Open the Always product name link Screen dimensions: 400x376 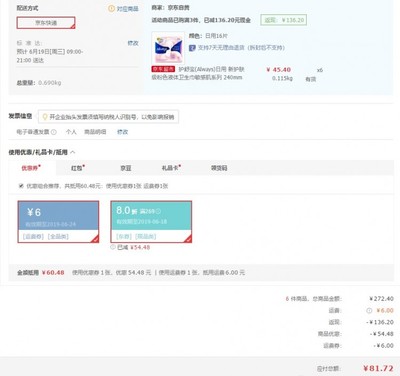pyautogui.click(x=198, y=73)
